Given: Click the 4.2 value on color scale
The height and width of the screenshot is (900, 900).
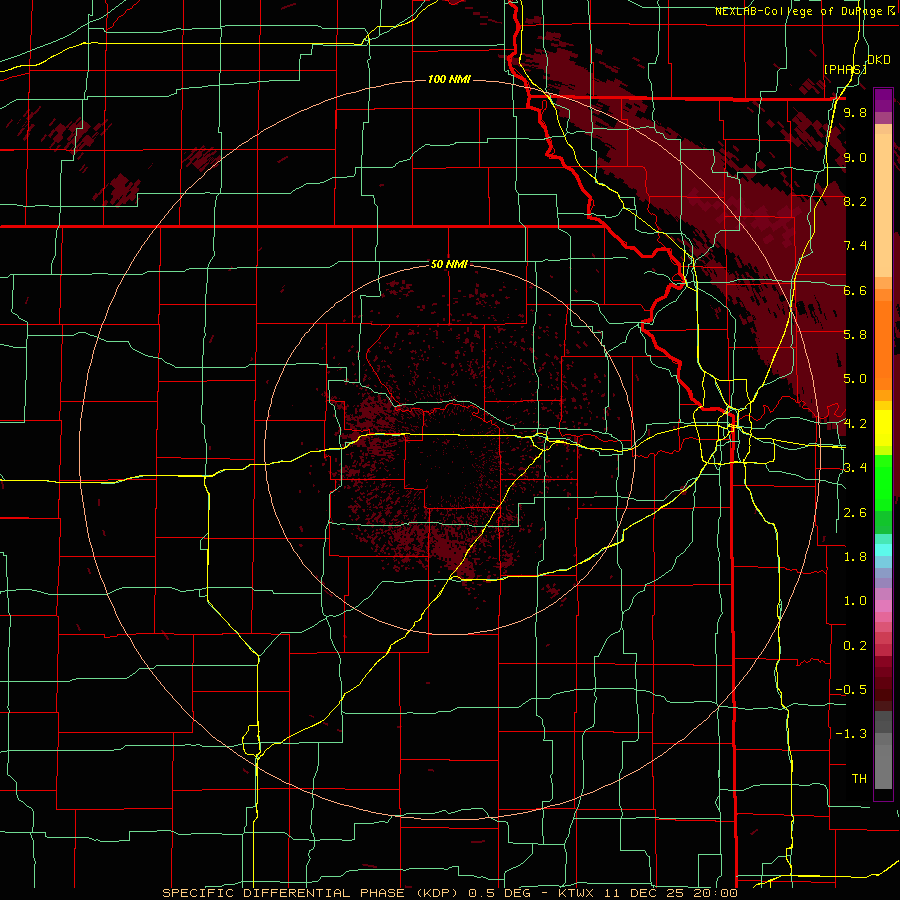Looking at the screenshot, I should 855,424.
